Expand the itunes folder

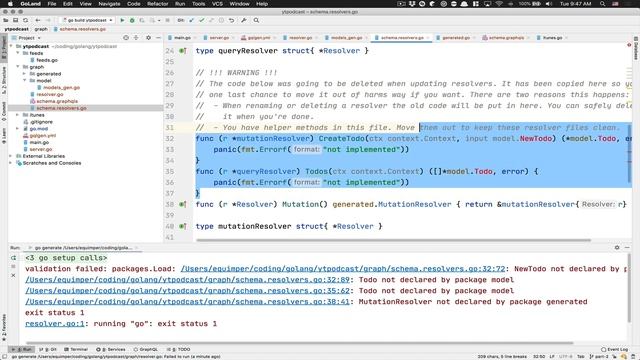18,115
